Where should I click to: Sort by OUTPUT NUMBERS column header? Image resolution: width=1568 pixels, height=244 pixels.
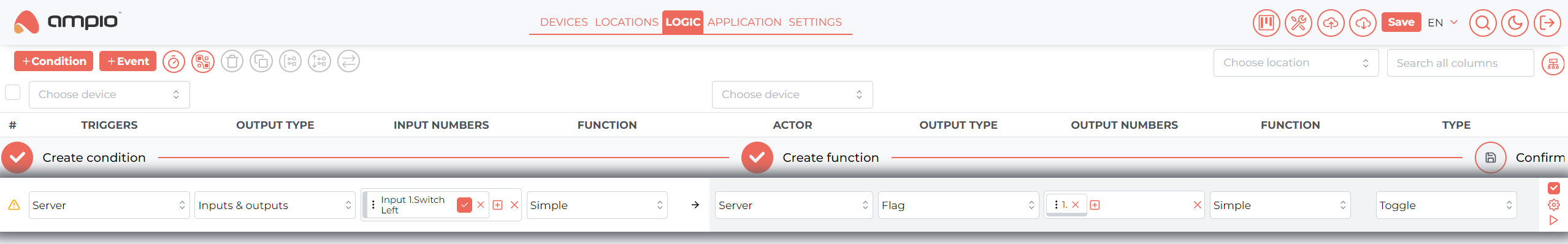pos(1125,125)
